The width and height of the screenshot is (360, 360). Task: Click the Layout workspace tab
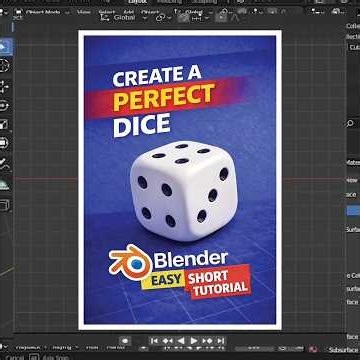tap(138, 2)
